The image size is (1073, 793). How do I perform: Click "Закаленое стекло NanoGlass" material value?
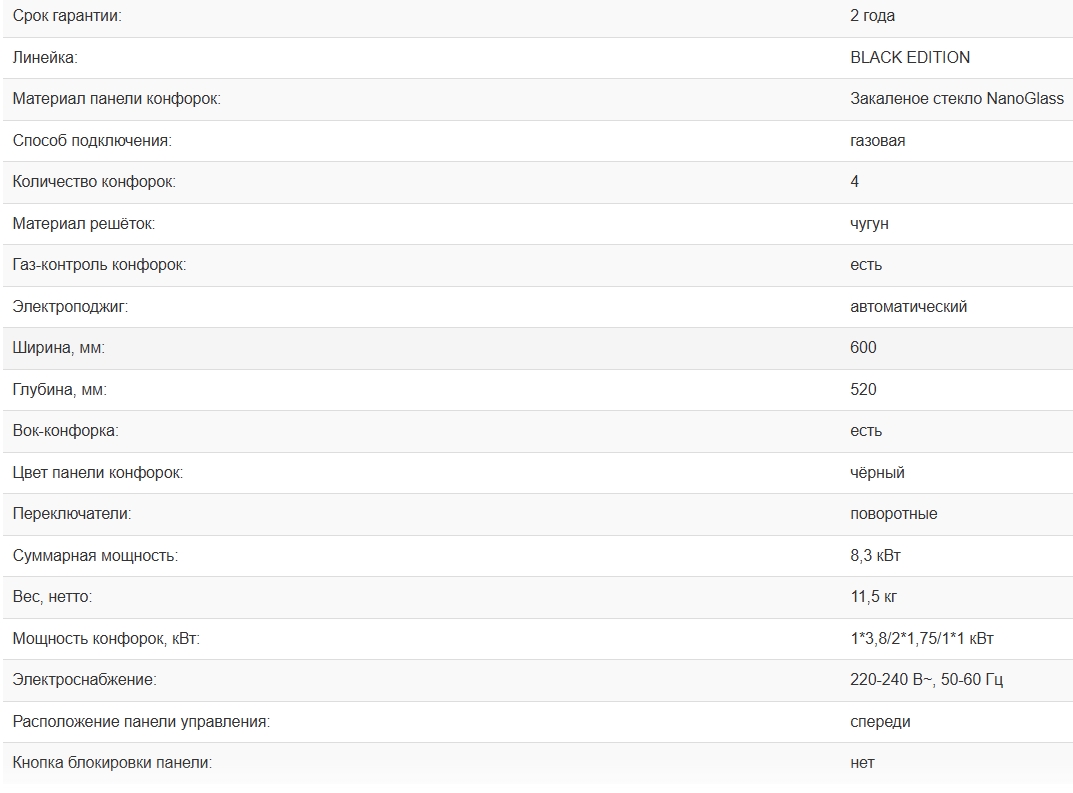(956, 99)
